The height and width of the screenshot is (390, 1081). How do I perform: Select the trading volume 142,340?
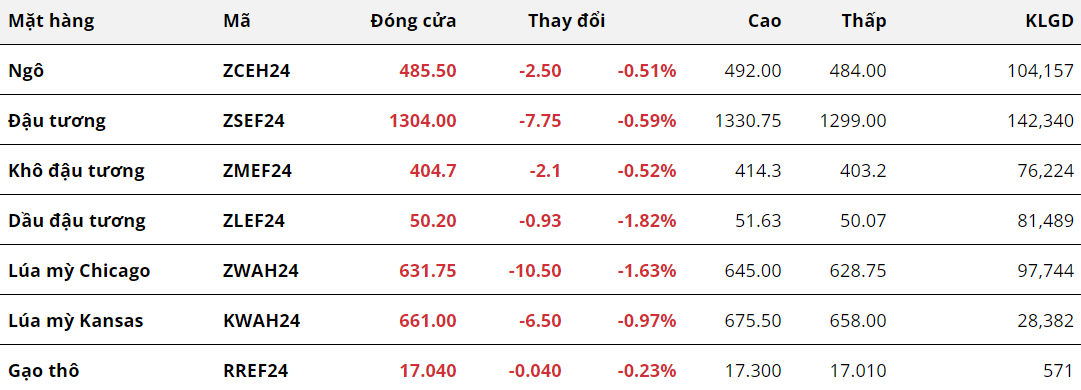tap(1041, 121)
